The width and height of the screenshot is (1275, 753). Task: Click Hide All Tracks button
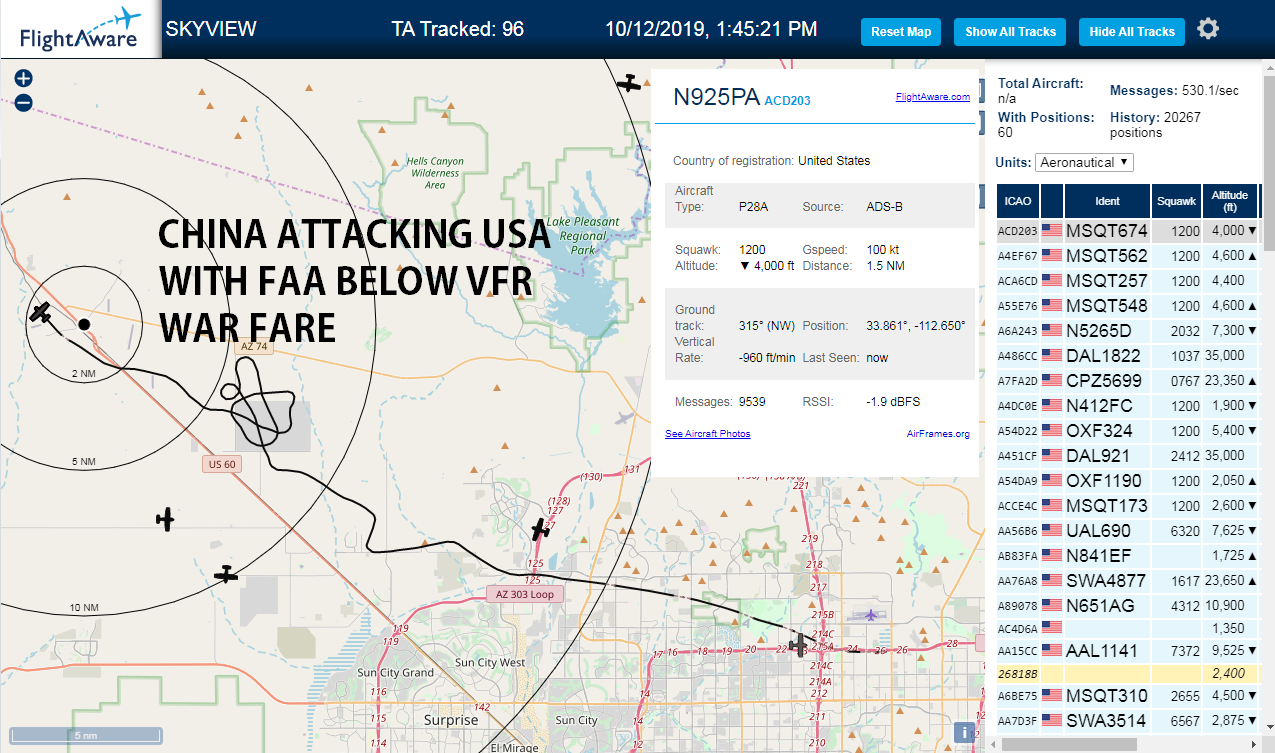coord(1132,32)
